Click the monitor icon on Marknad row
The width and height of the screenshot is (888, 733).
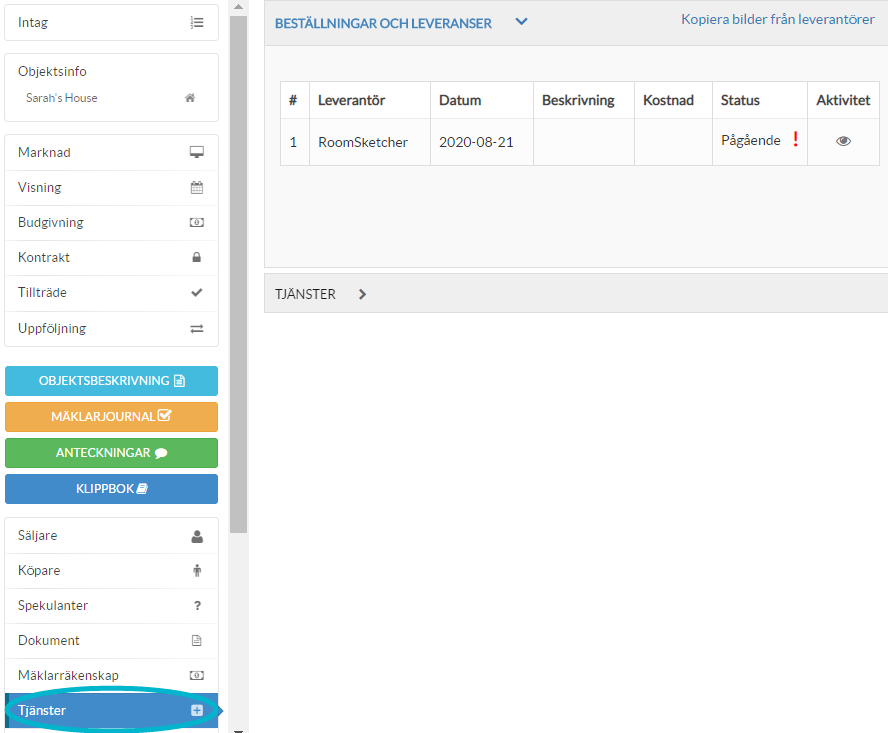pos(196,152)
